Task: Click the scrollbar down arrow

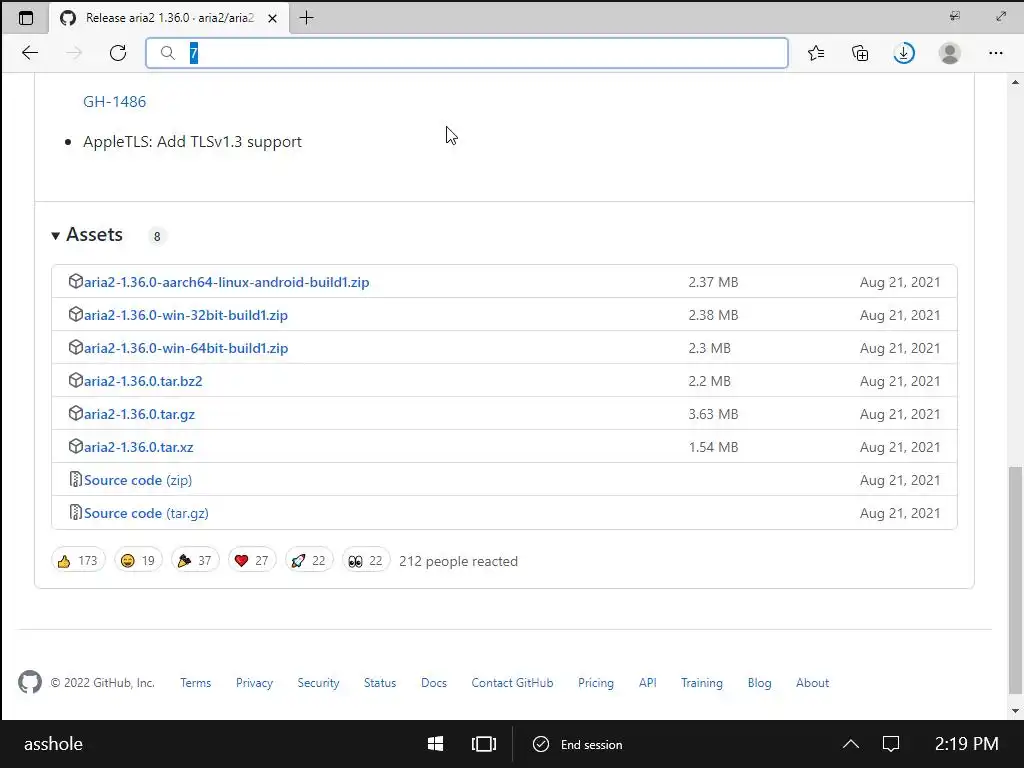Action: [1015, 711]
